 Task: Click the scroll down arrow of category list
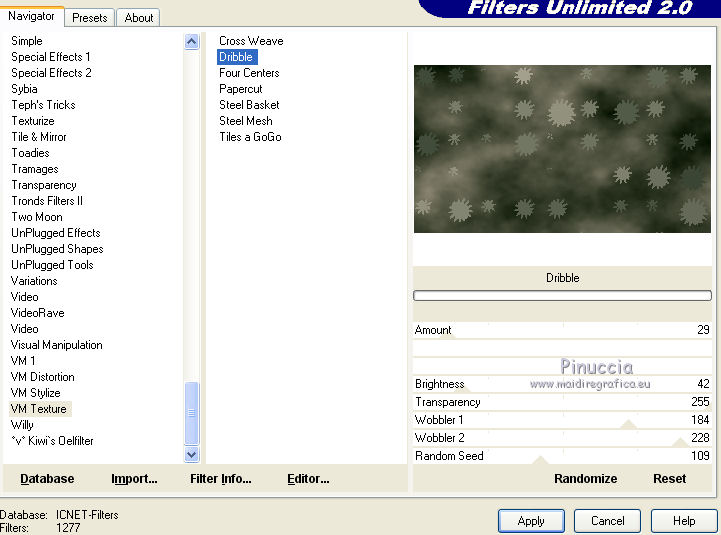click(192, 454)
